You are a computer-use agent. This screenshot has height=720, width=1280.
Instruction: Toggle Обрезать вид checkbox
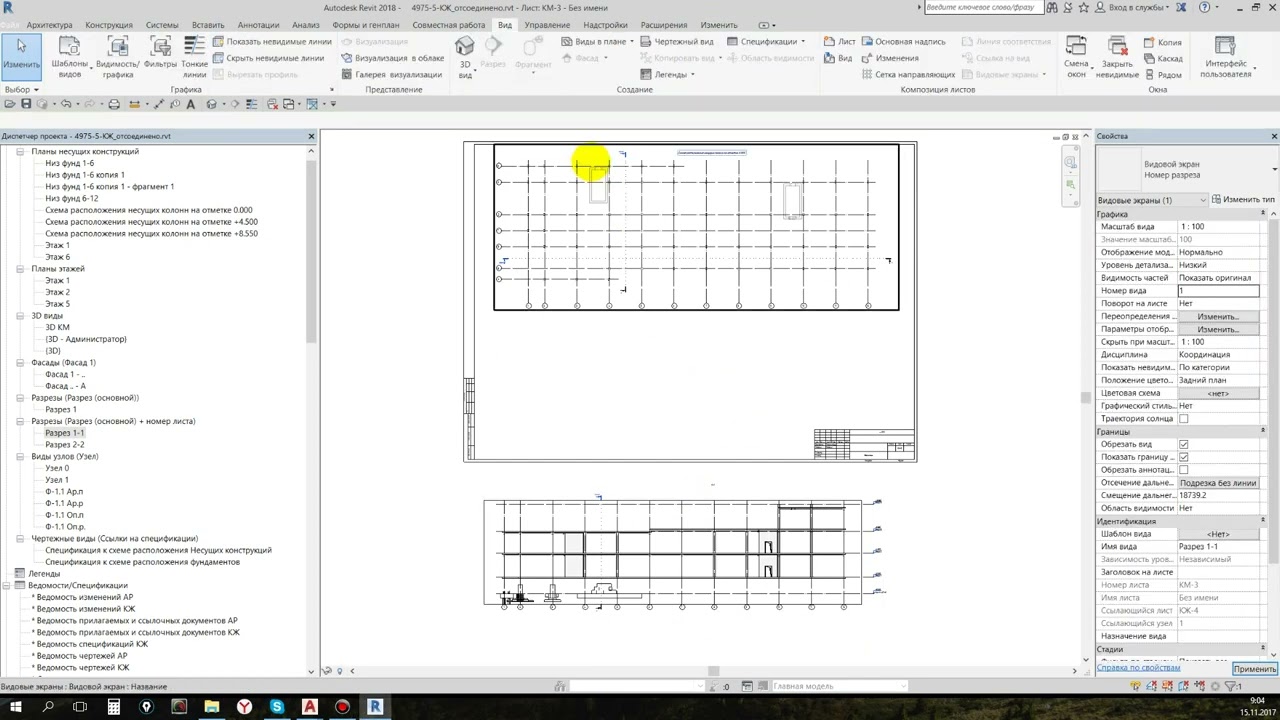(x=1184, y=444)
